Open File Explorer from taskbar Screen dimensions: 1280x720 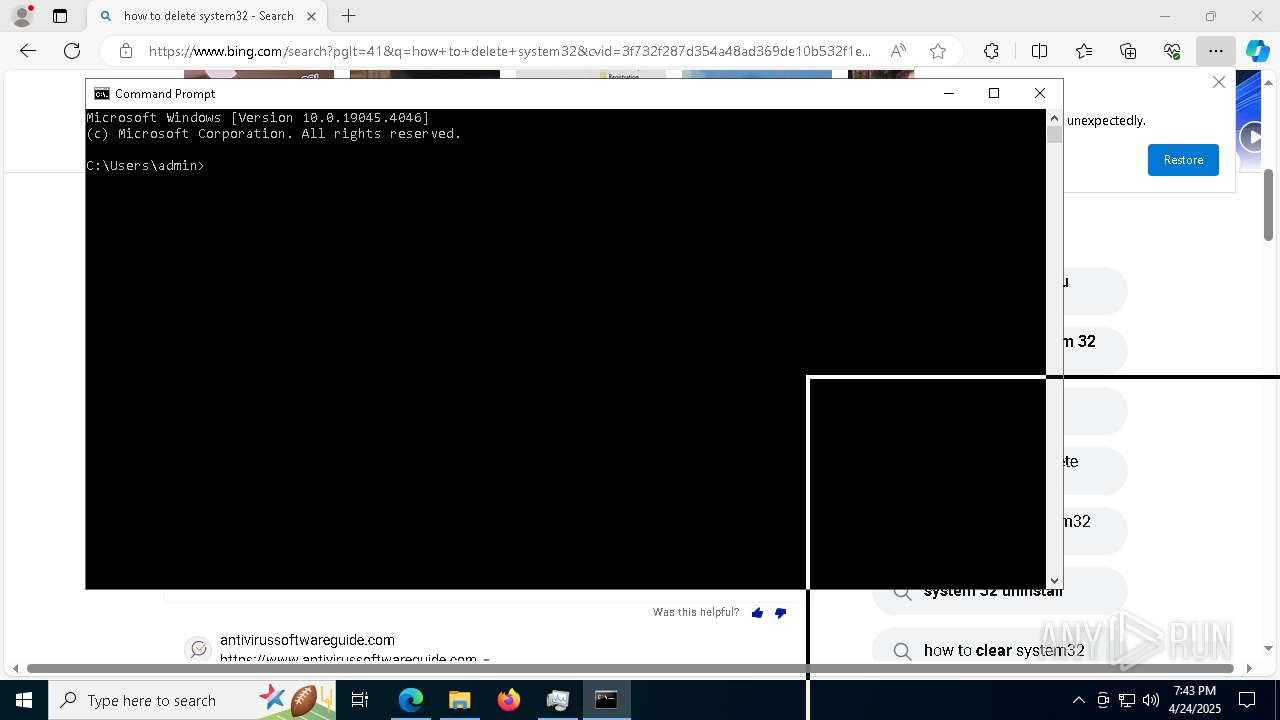[459, 700]
